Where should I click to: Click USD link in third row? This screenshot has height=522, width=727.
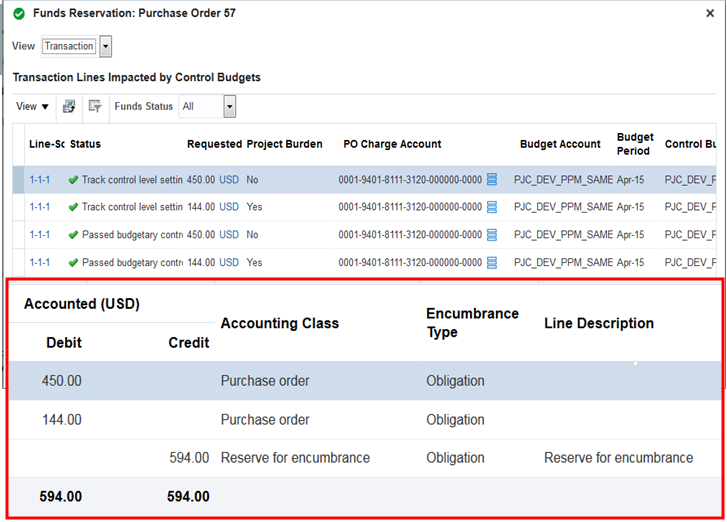229,235
